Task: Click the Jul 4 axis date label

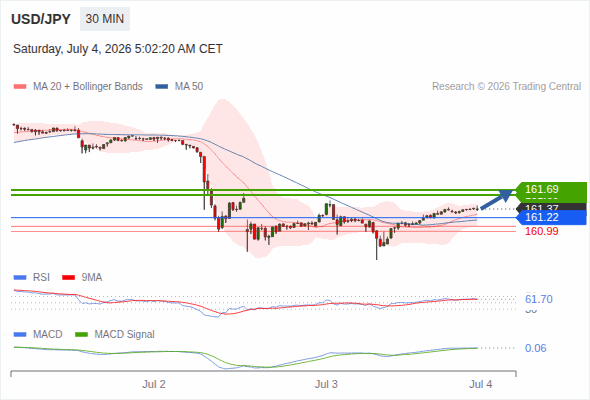Action: [481, 385]
